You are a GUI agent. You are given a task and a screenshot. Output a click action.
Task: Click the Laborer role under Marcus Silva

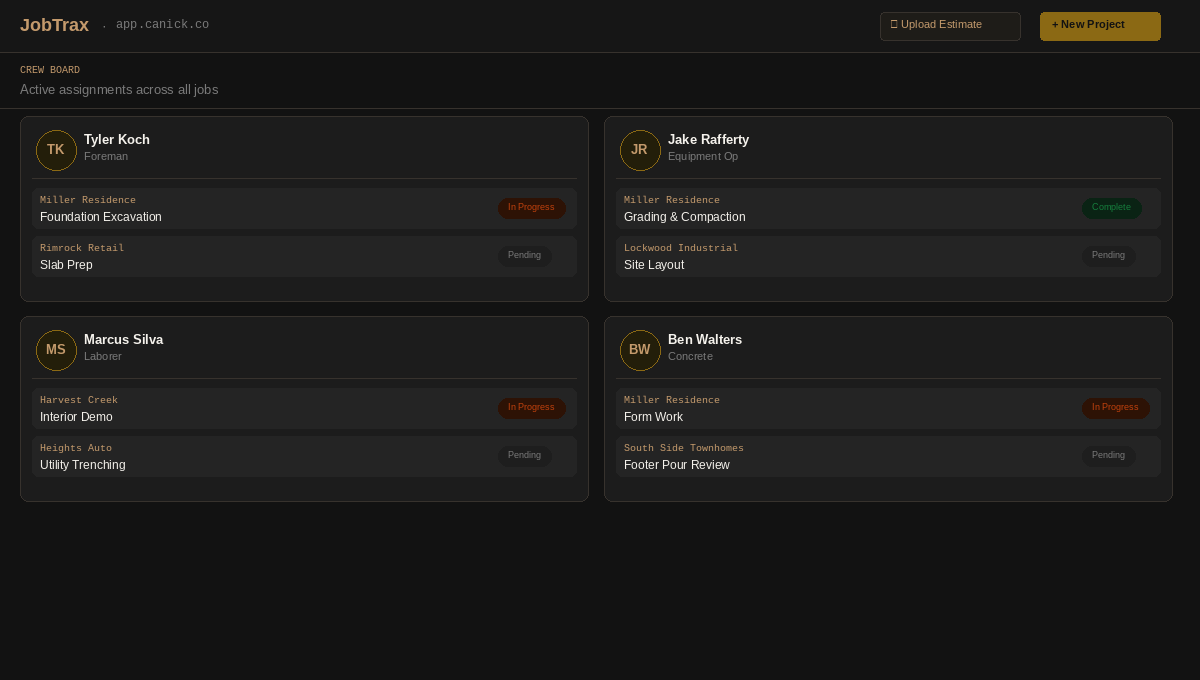pyautogui.click(x=103, y=357)
